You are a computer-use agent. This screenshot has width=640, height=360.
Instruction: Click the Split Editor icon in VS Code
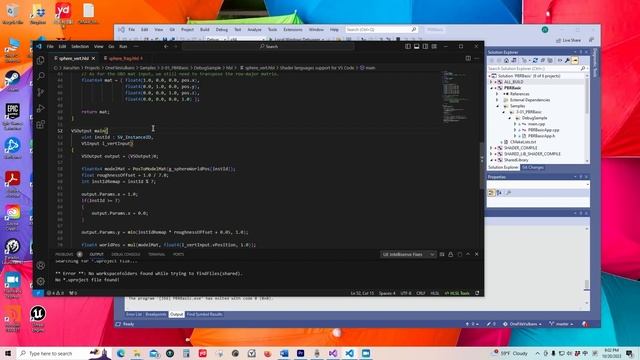tap(468, 58)
